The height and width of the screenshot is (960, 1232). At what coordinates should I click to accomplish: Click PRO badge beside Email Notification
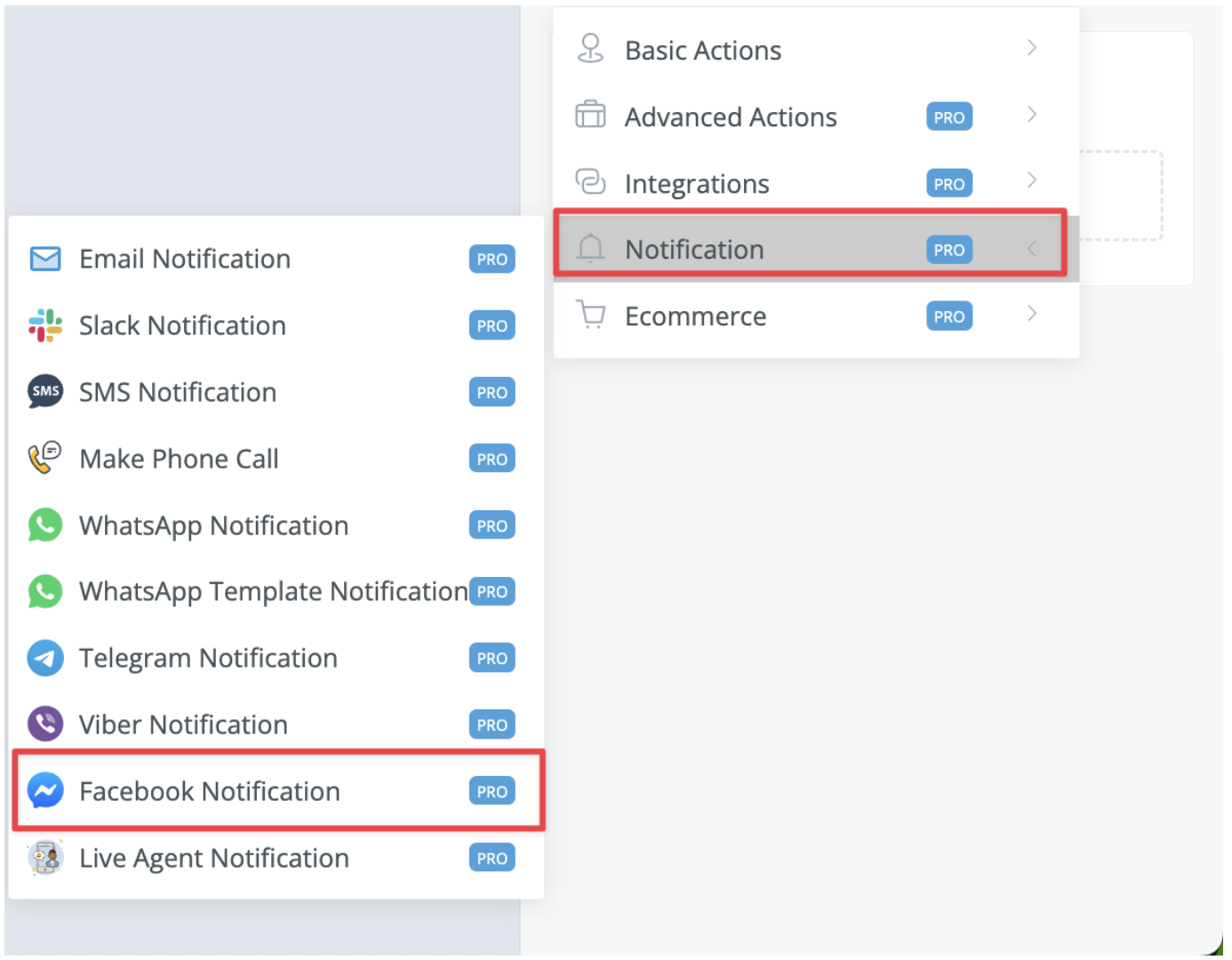tap(492, 260)
